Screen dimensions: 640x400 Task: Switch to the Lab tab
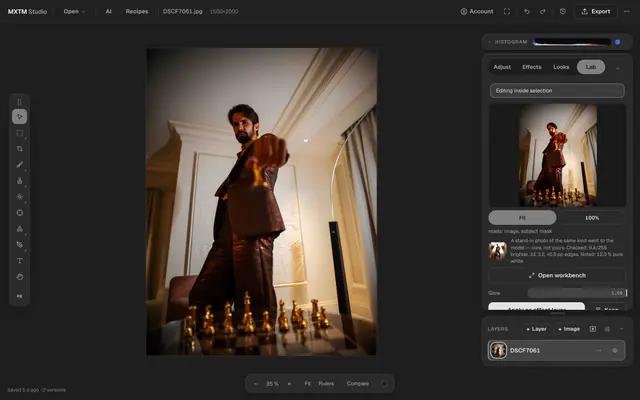tap(591, 67)
